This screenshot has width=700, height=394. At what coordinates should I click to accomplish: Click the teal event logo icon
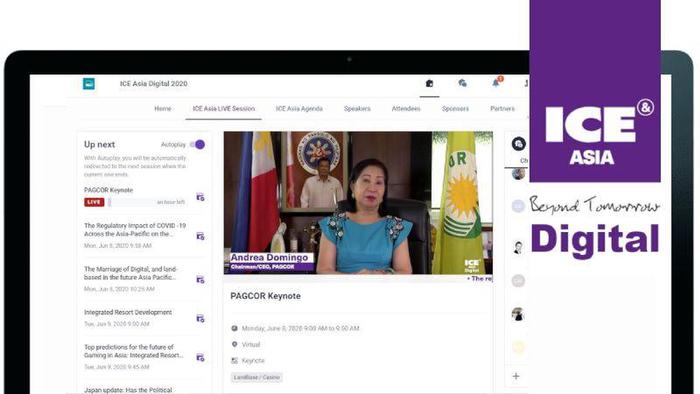89,83
